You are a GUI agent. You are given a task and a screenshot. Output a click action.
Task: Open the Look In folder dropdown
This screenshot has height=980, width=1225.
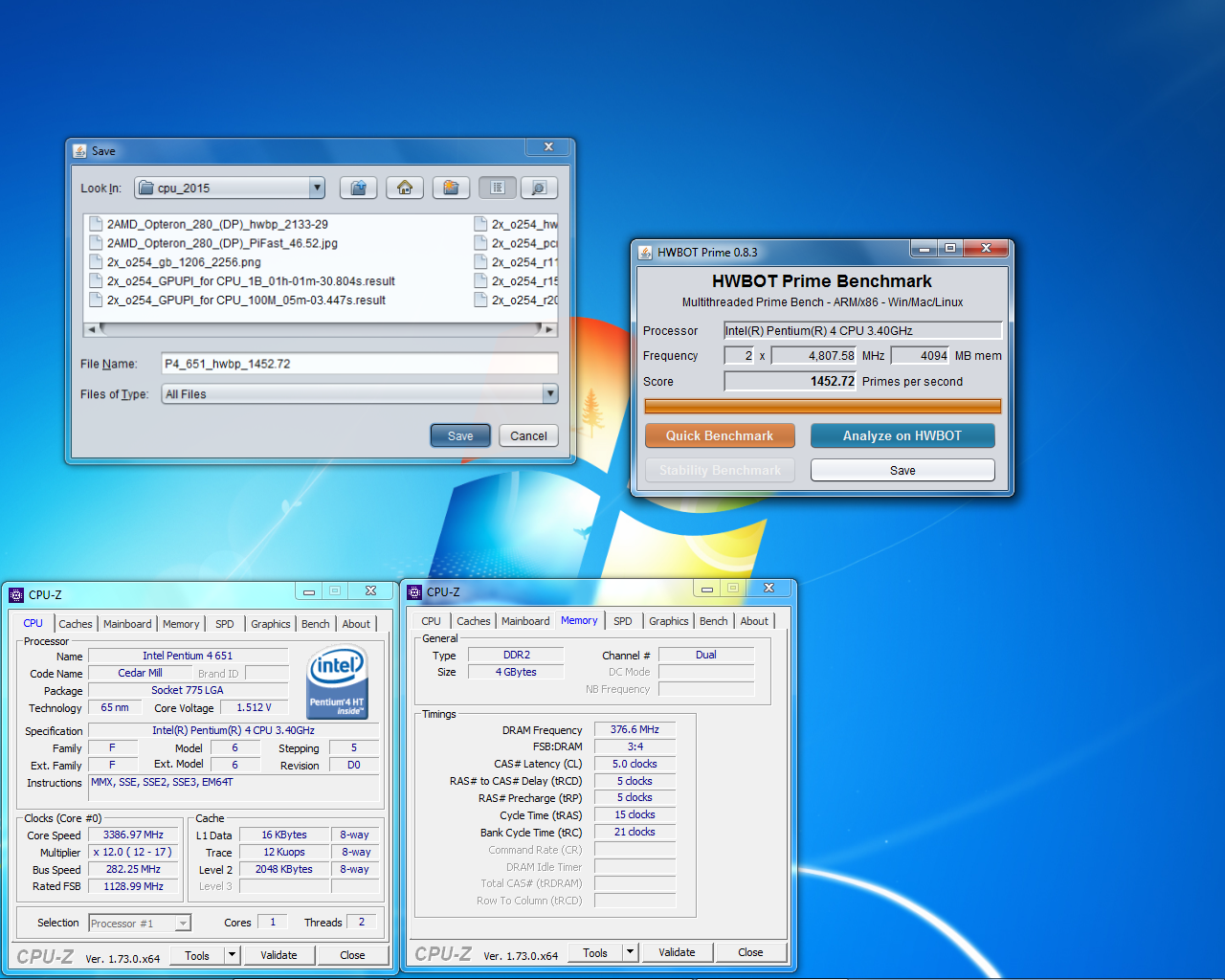317,188
